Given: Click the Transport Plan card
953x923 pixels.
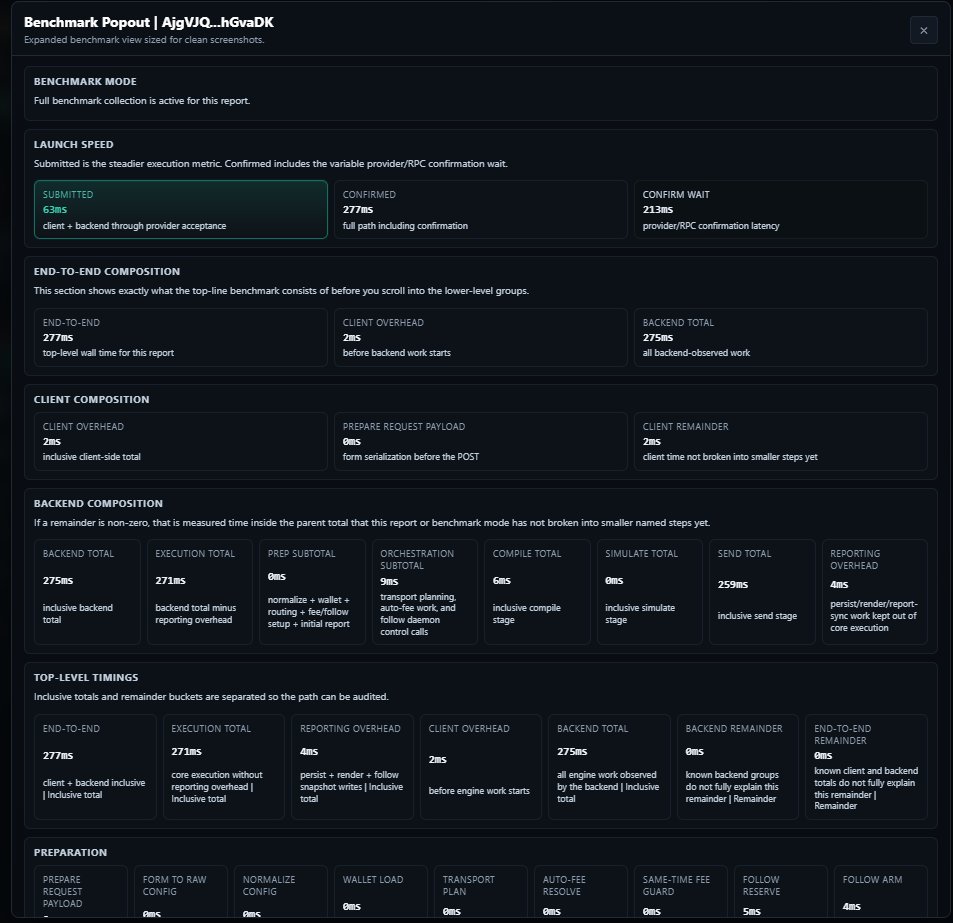Looking at the screenshot, I should (x=481, y=892).
